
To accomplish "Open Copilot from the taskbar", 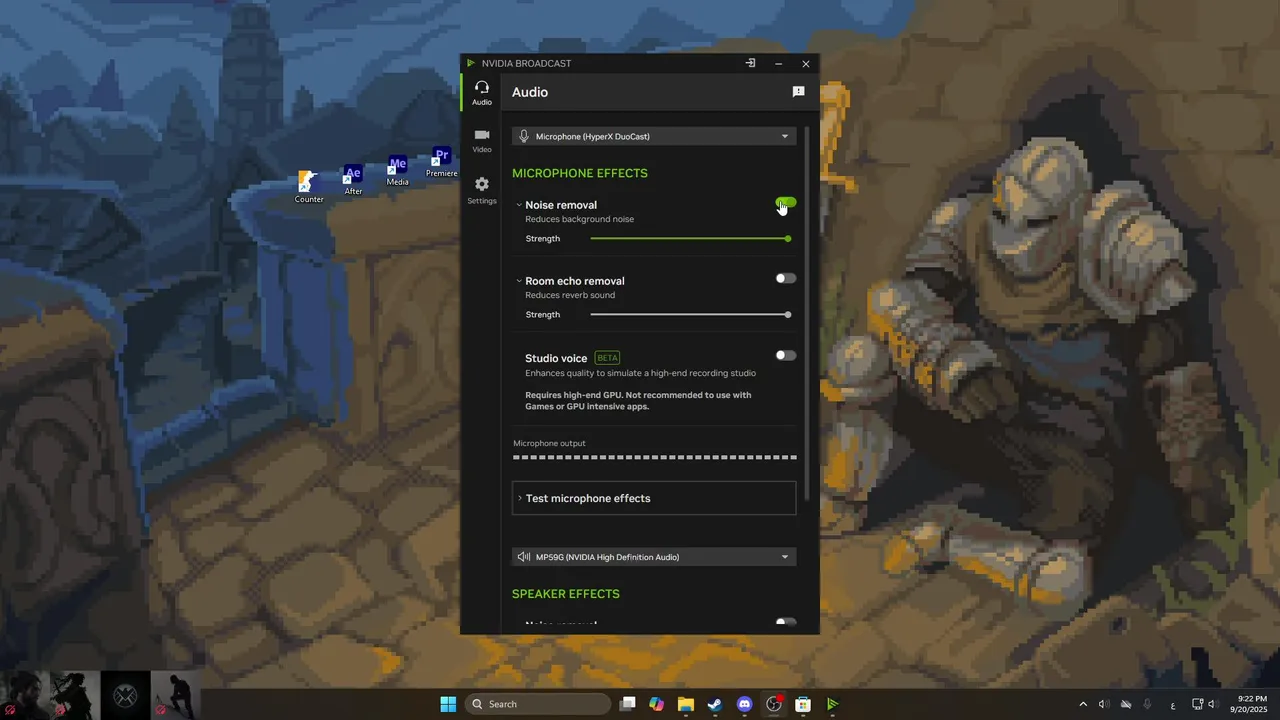I will [x=656, y=704].
